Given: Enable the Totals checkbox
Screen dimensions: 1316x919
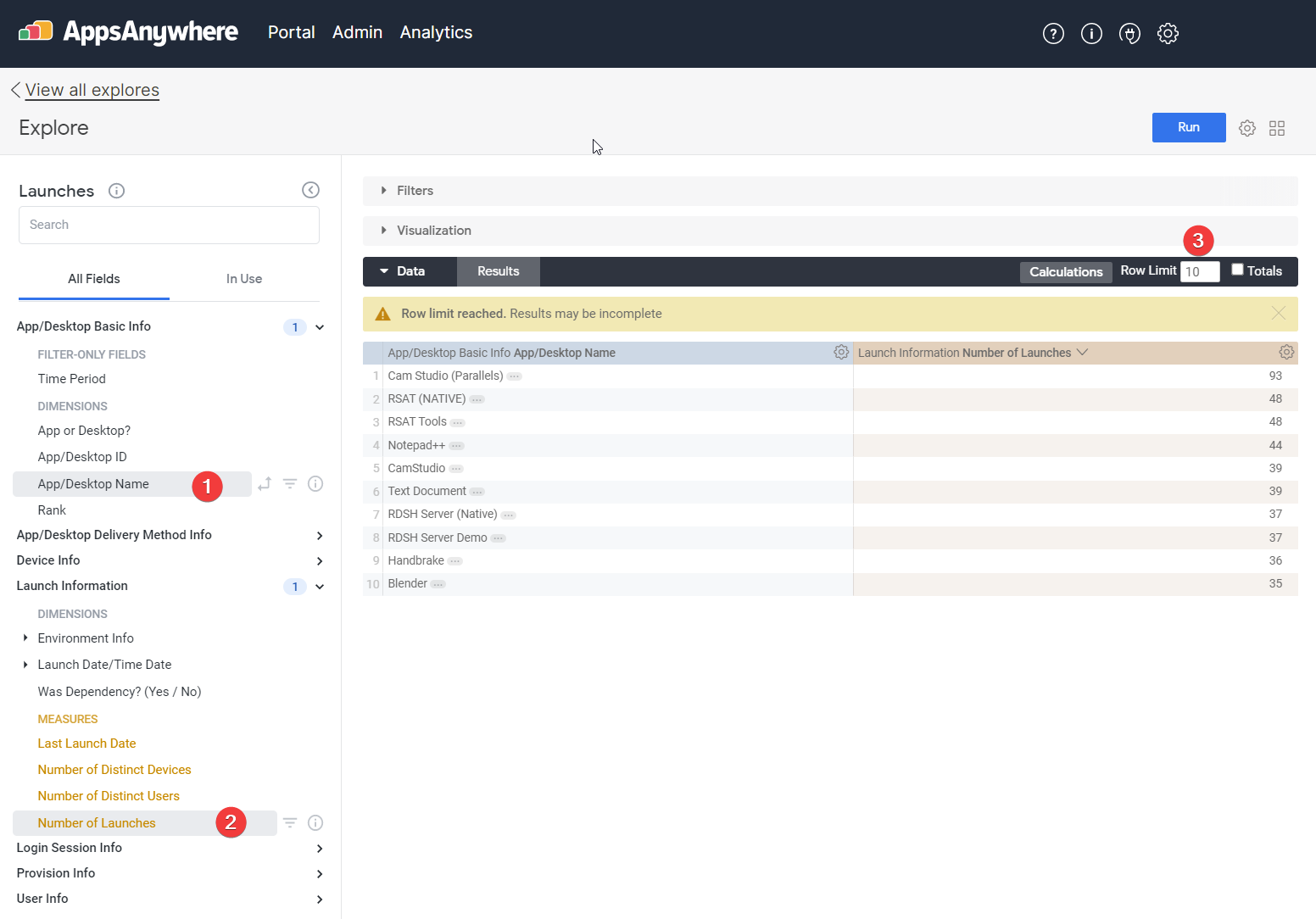Looking at the screenshot, I should [x=1237, y=270].
